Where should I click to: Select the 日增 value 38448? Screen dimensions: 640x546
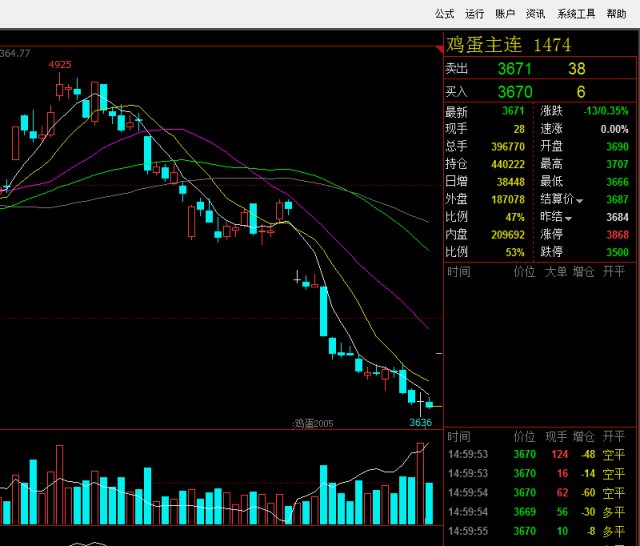point(511,182)
